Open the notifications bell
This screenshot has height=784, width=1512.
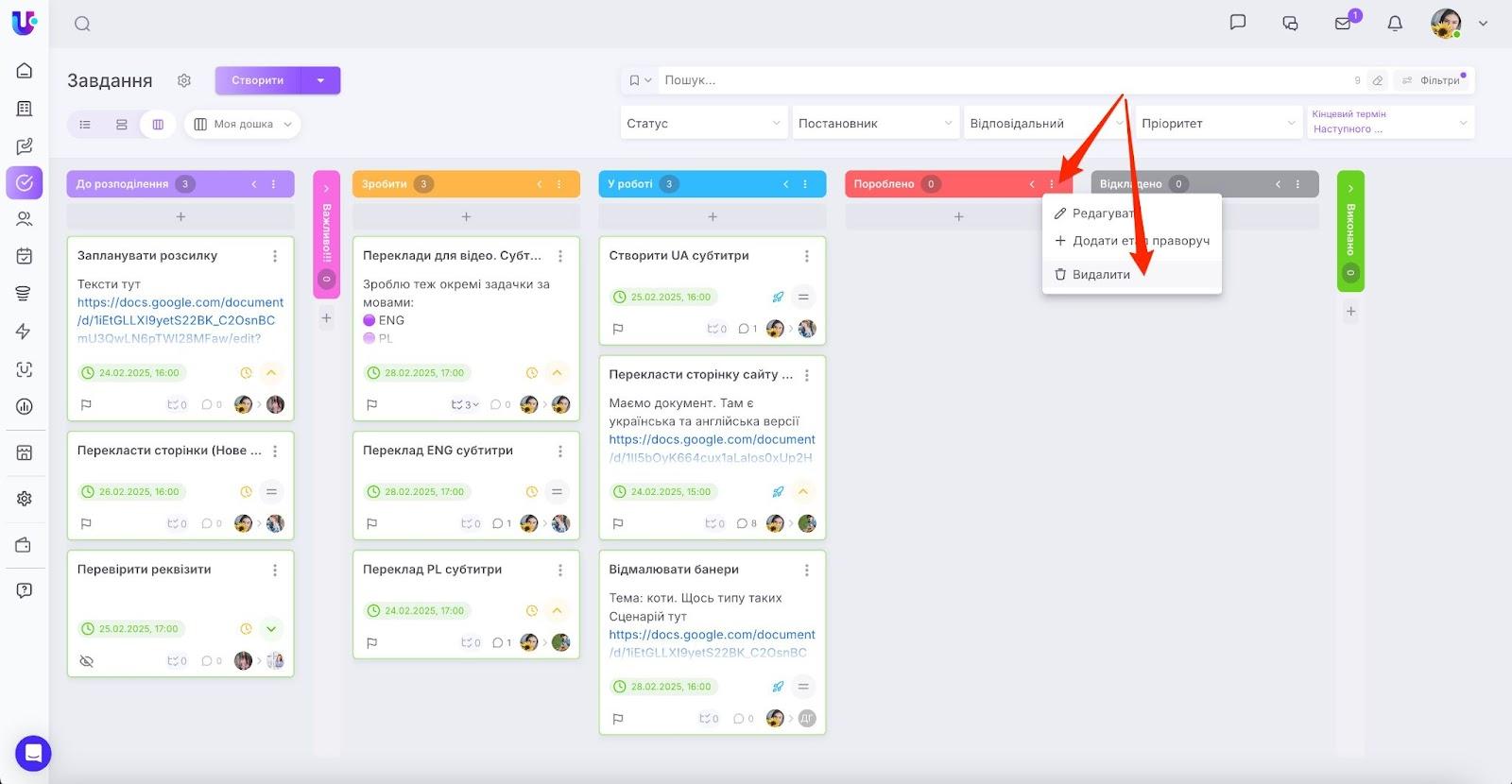[1395, 24]
